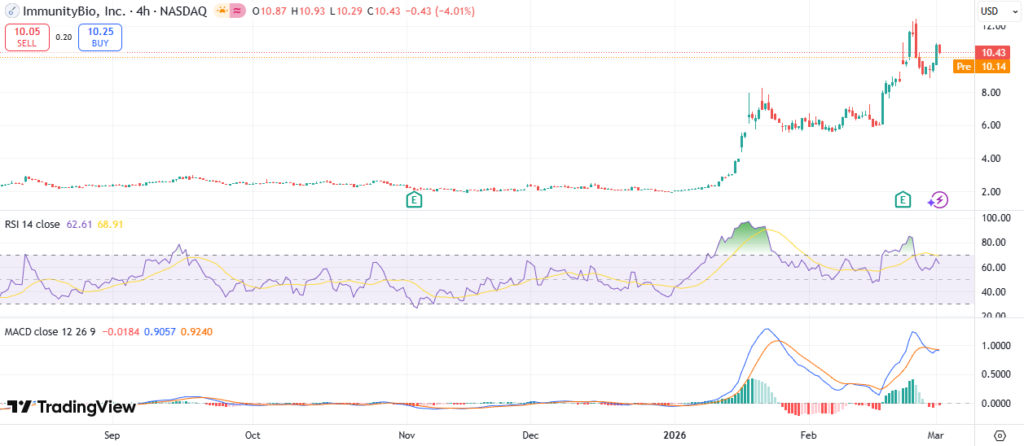Expand the USD currency dropdown

tap(994, 11)
